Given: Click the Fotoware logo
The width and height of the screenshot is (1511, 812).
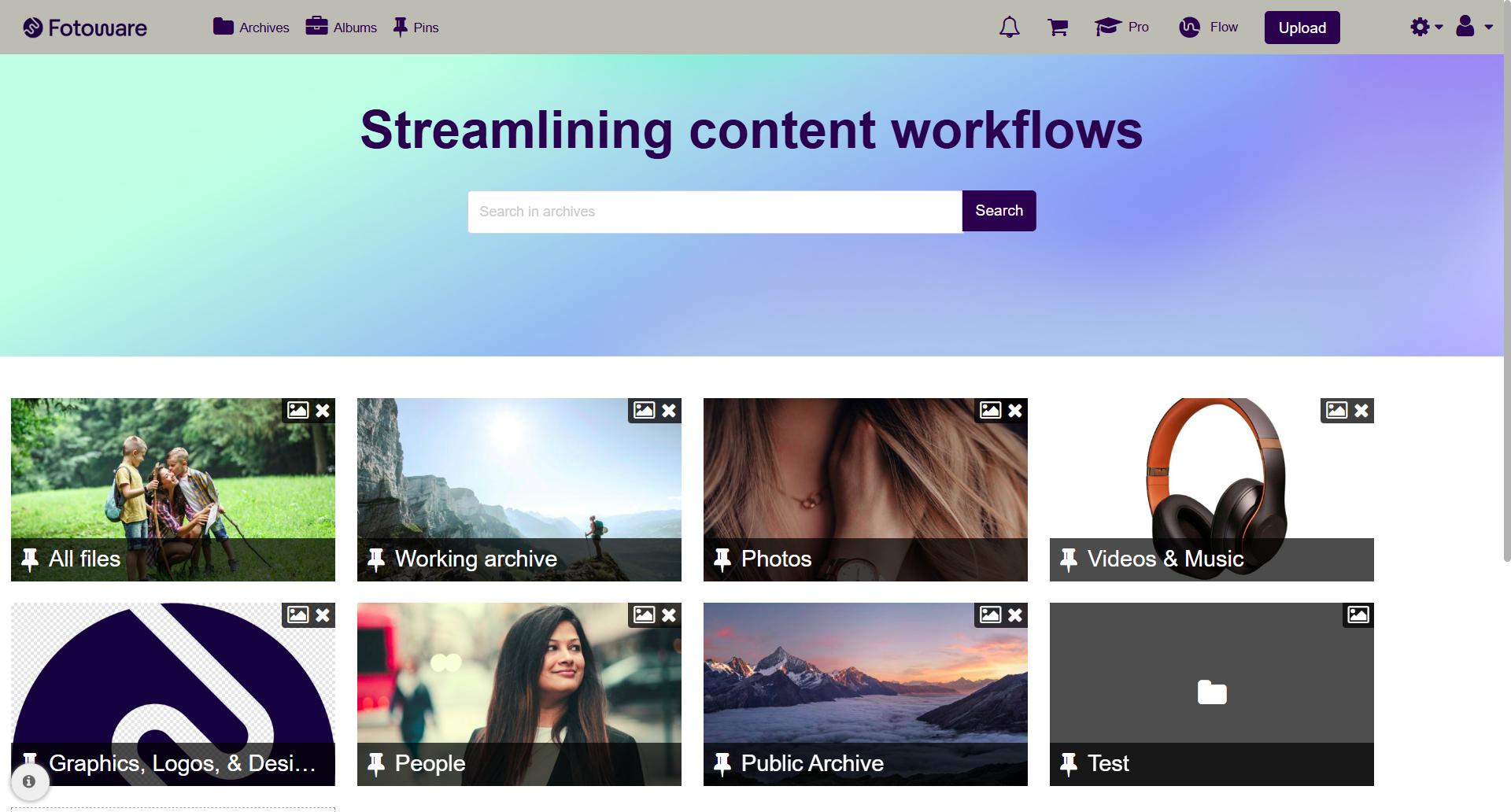Looking at the screenshot, I should pos(85,28).
